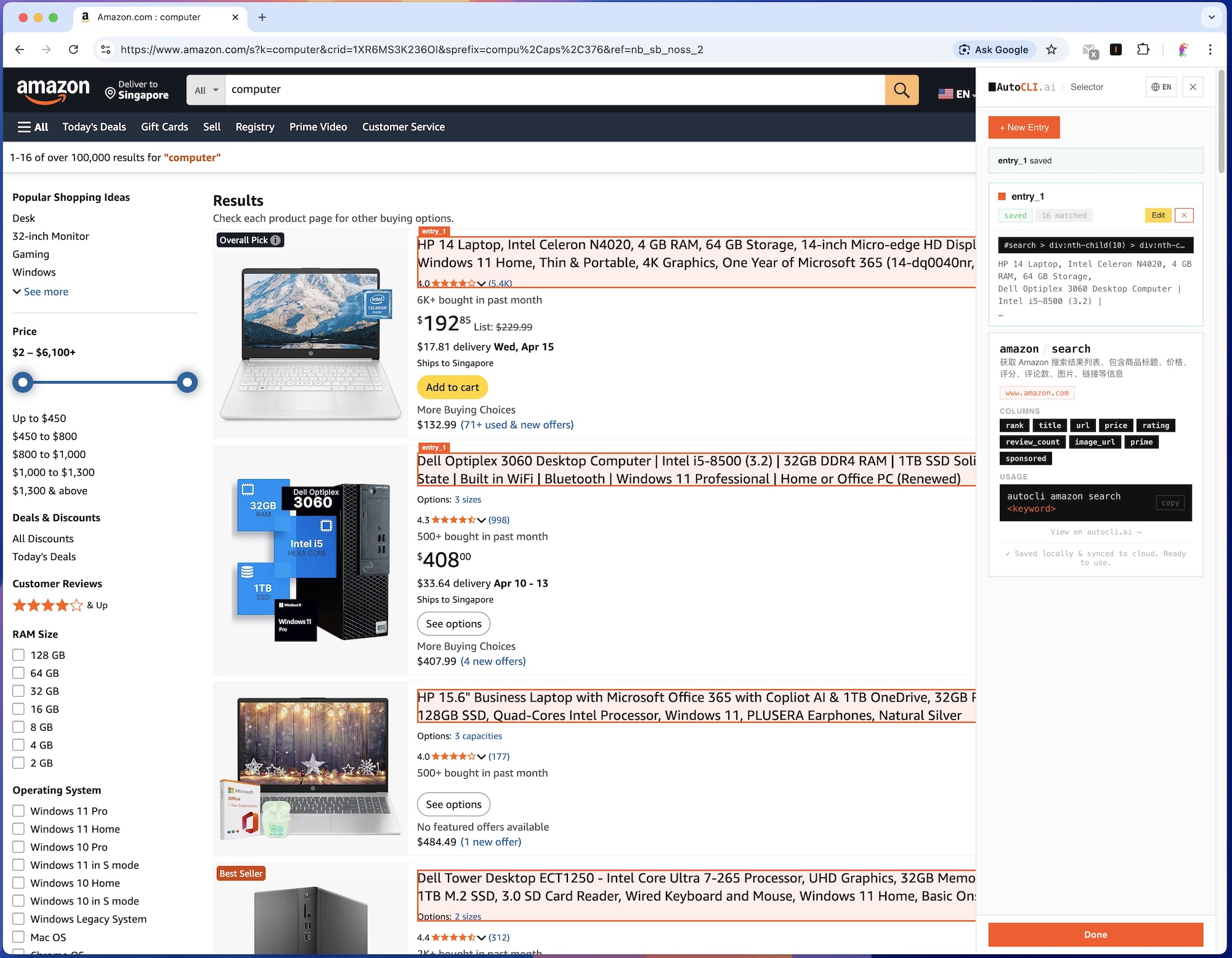The image size is (1232, 958).
Task: Select the Amazon.com computer browser tab
Action: click(x=149, y=17)
